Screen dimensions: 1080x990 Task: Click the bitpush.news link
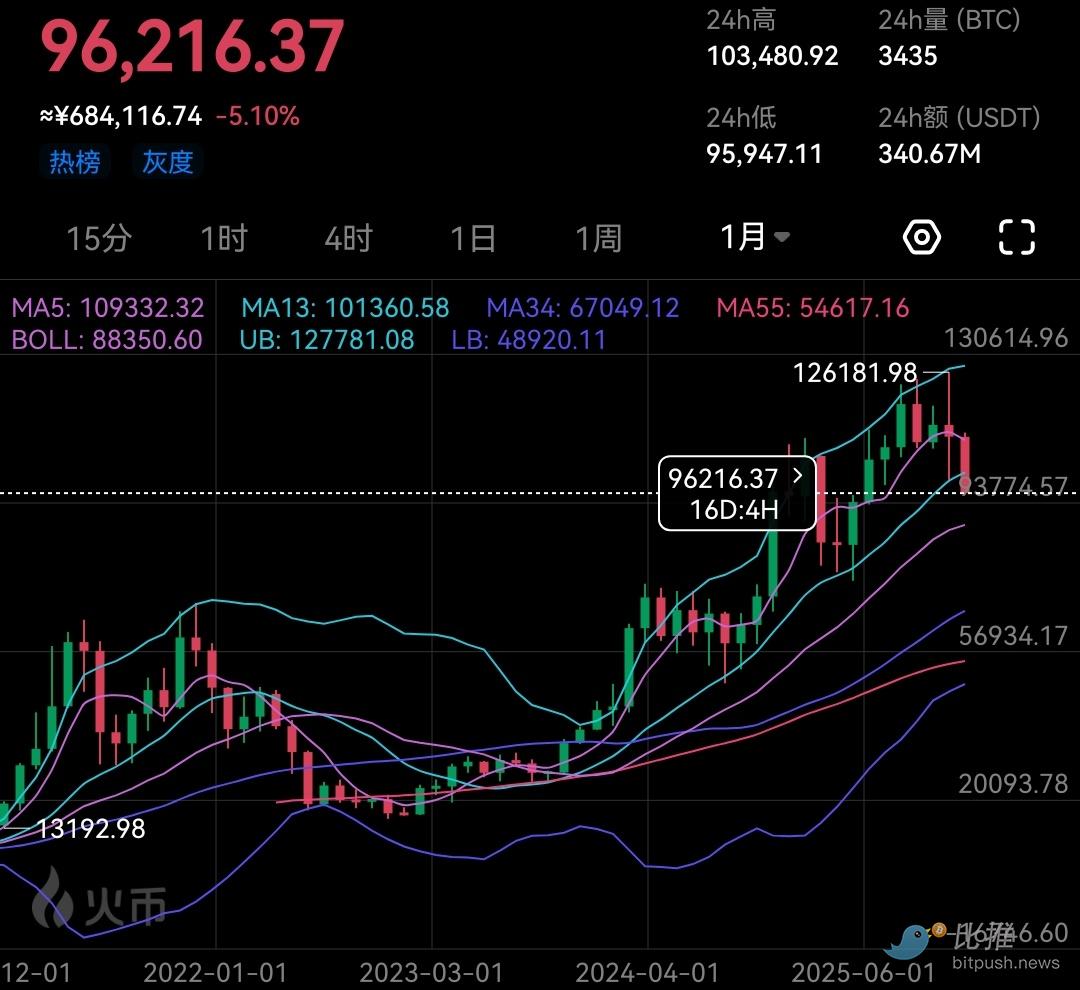(1005, 964)
